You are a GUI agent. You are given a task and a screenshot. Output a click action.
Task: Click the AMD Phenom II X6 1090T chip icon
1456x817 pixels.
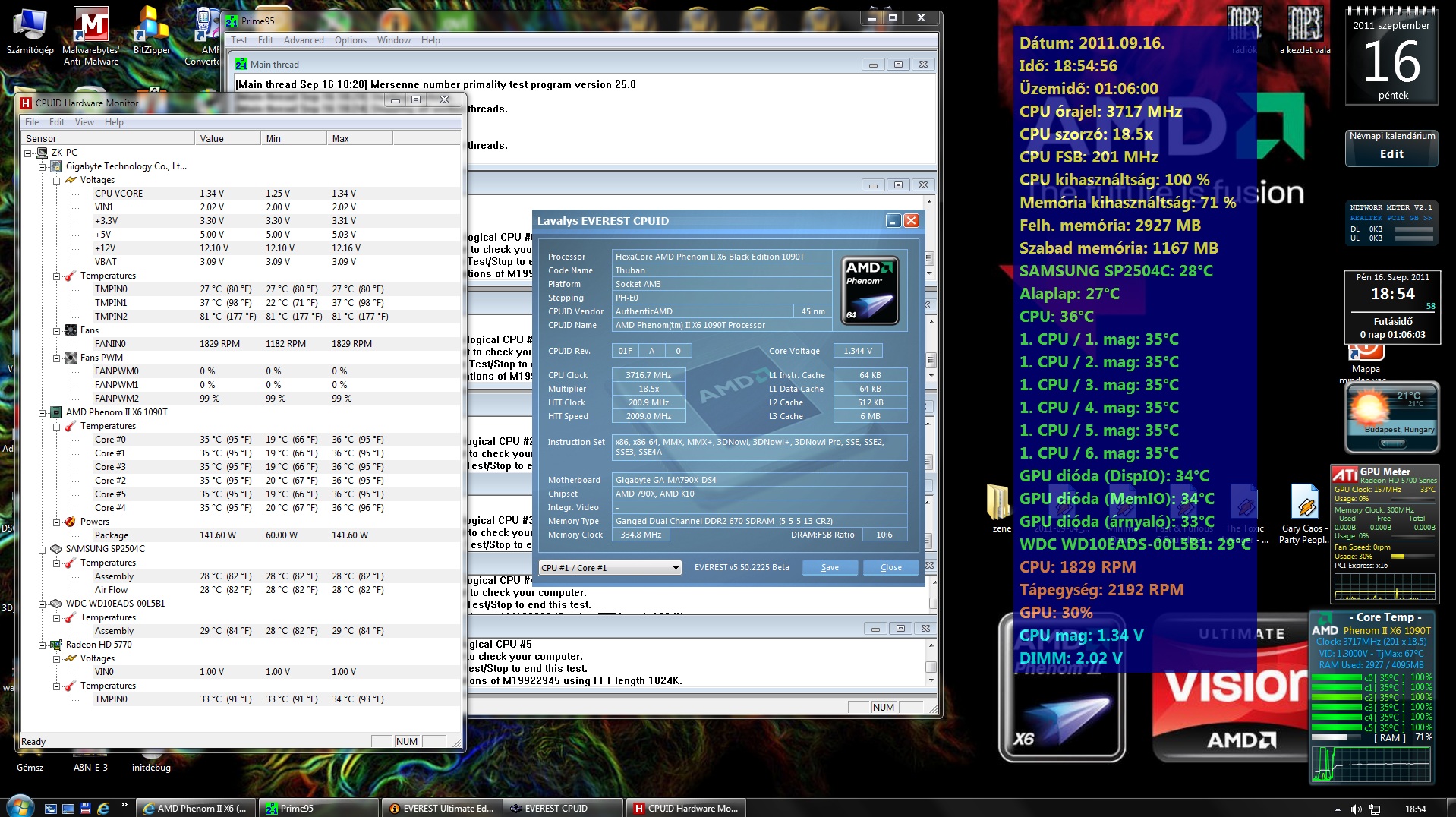click(56, 412)
